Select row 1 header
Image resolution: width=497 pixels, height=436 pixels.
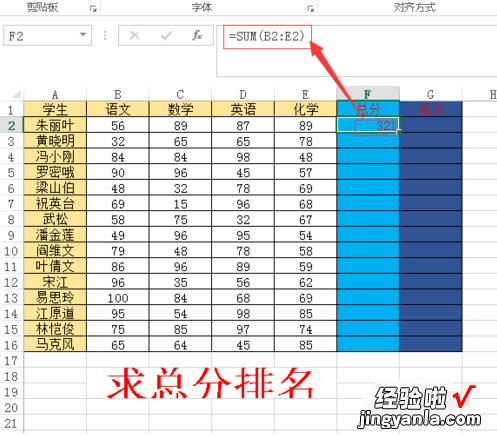point(11,110)
